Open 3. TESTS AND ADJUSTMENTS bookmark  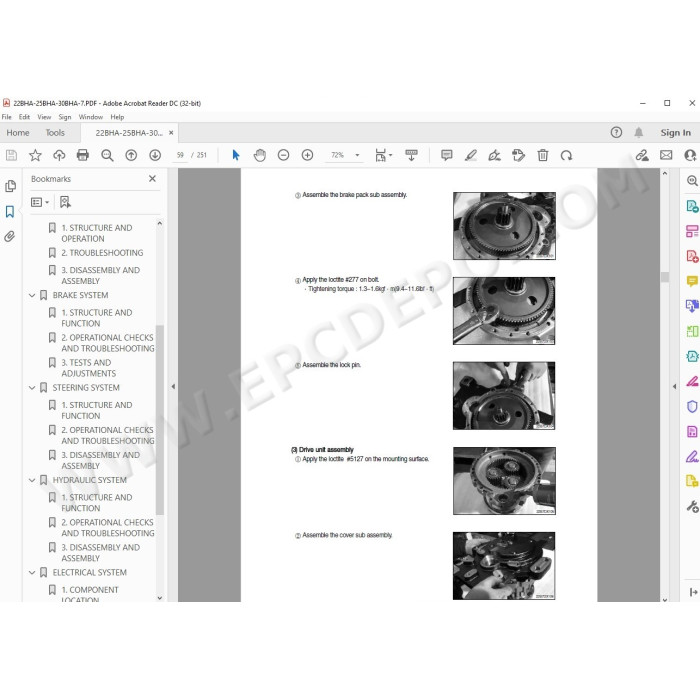tap(89, 368)
